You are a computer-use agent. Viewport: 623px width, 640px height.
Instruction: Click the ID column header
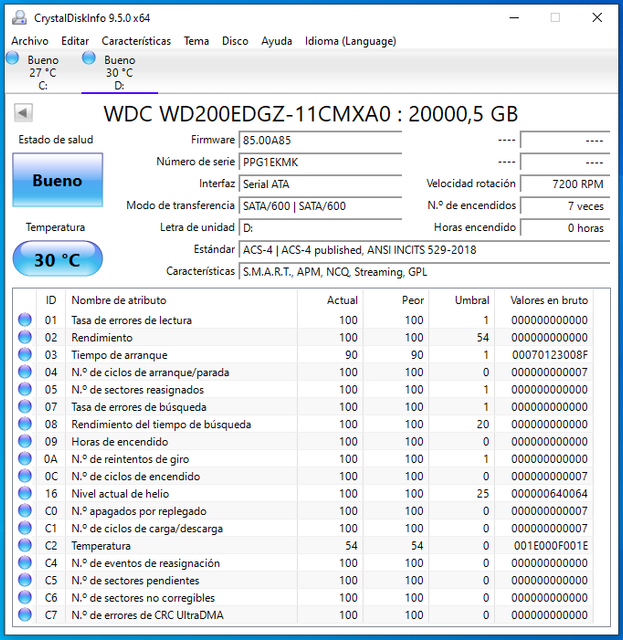point(51,300)
